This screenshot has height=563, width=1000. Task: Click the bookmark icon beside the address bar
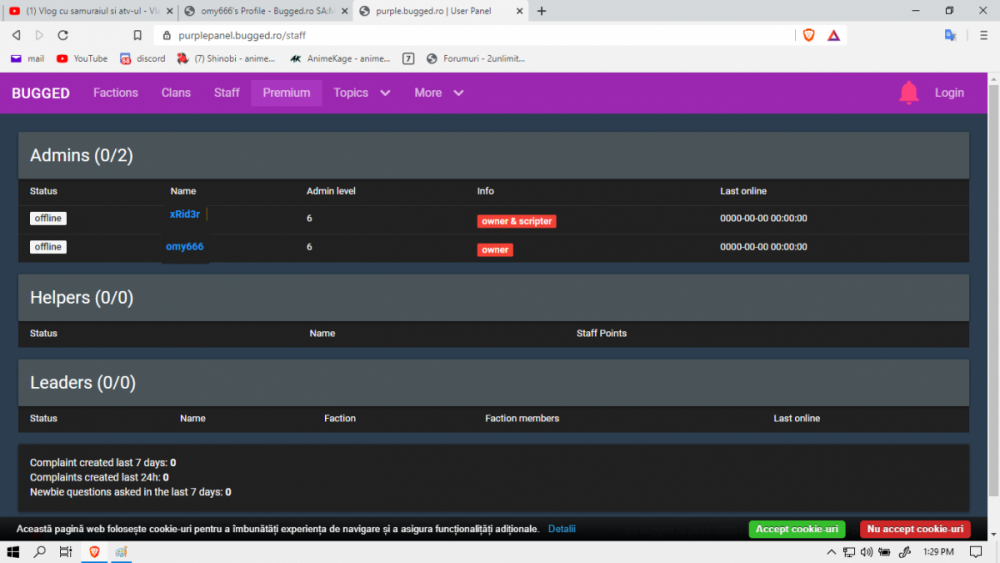click(x=138, y=35)
